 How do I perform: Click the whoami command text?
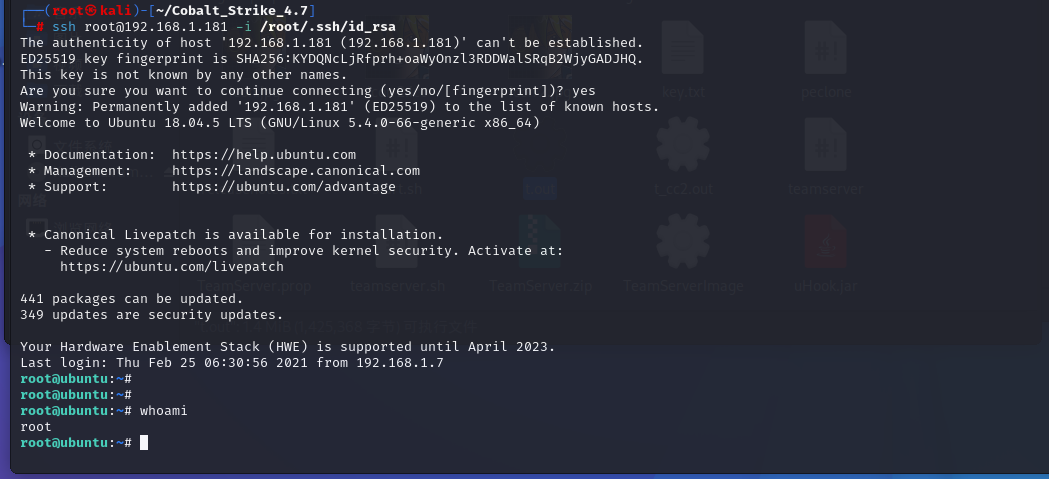coord(163,410)
